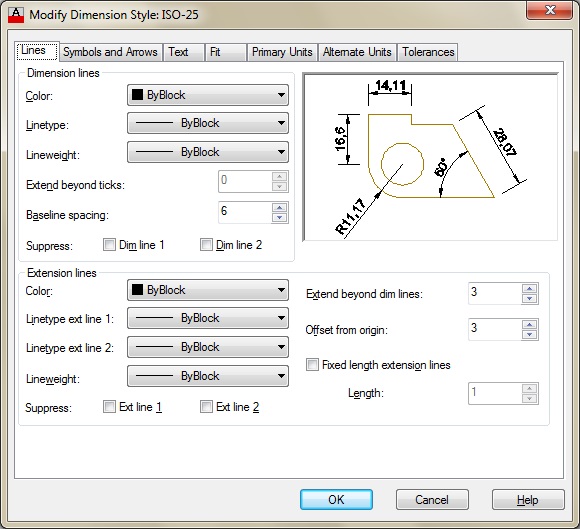
Task: Open the Dimension lines Color dropdown
Action: 208,95
